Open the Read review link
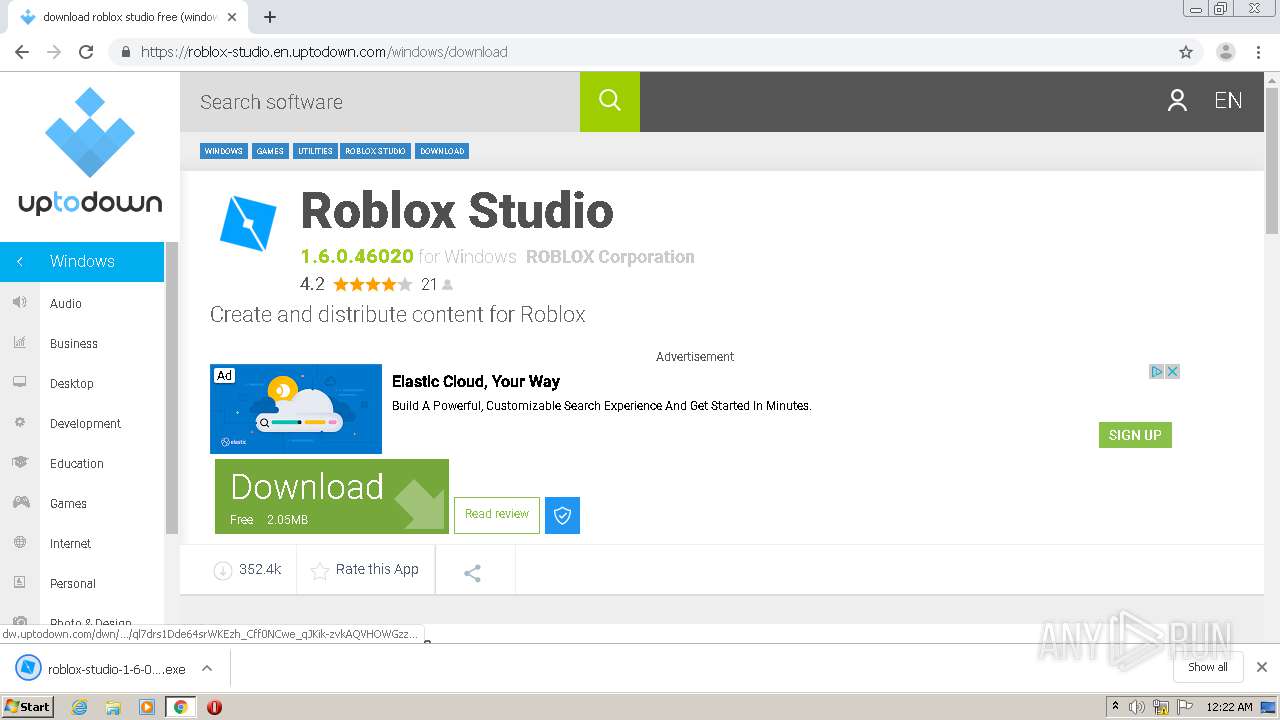Screen dimensions: 1280x720 (496, 514)
